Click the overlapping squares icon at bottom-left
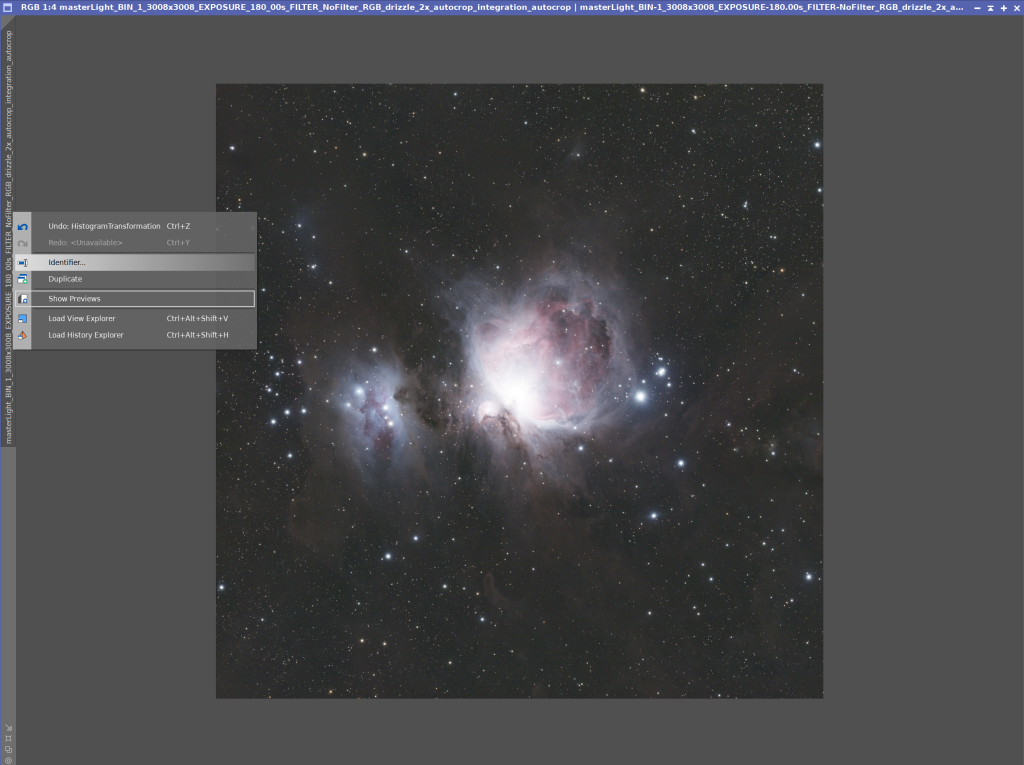The height and width of the screenshot is (765, 1024). (8, 749)
